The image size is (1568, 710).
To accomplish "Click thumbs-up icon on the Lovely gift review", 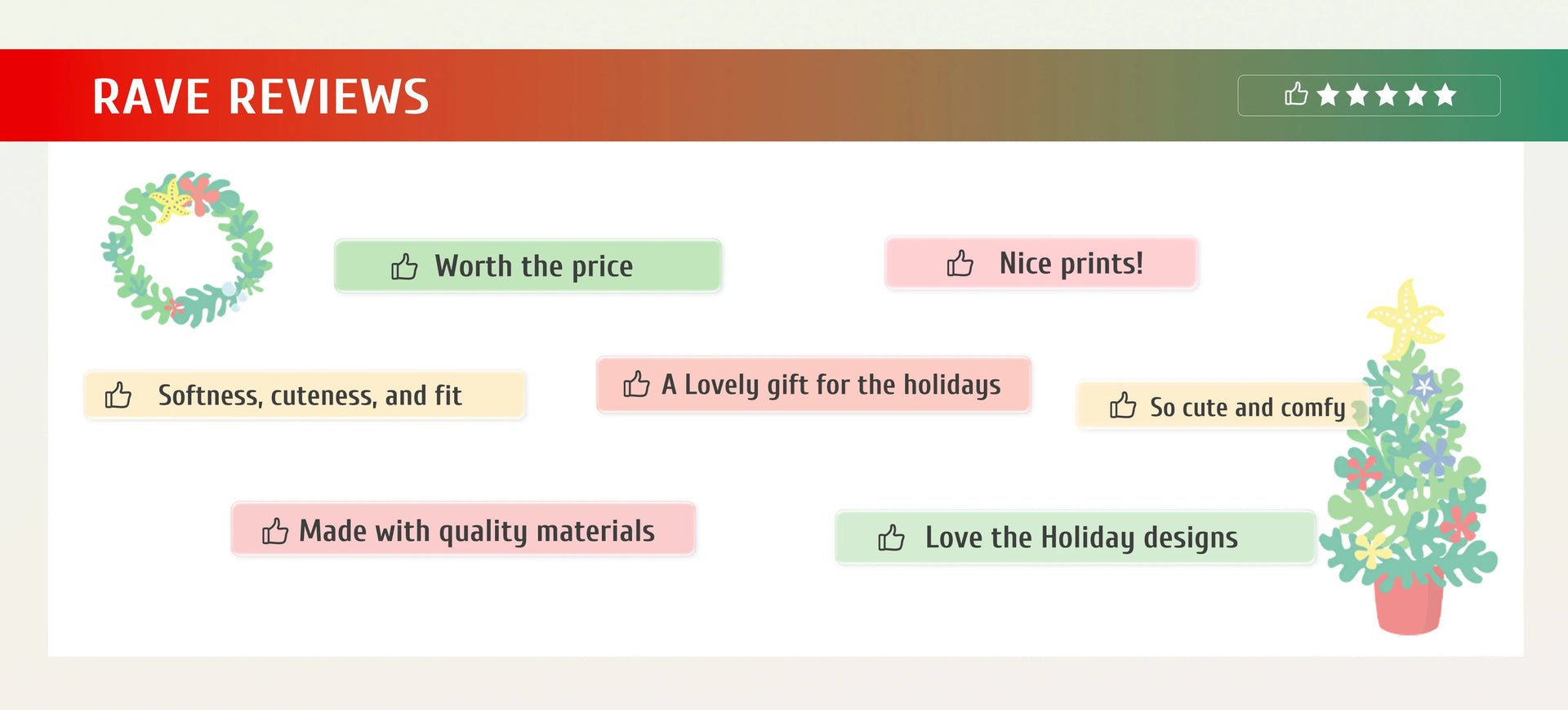I will point(636,384).
